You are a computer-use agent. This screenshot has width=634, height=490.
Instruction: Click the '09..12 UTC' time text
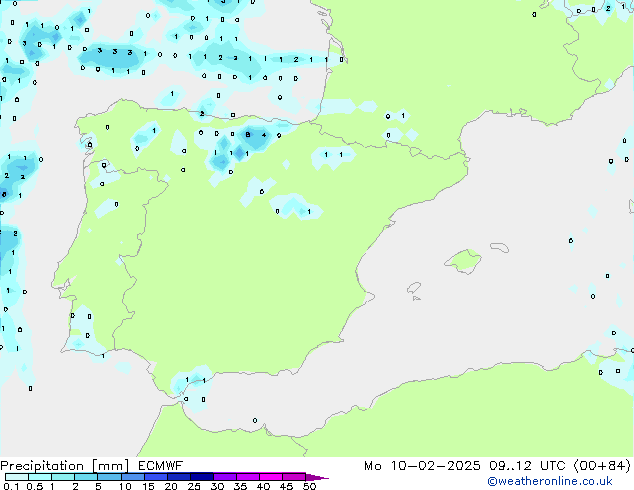tap(527, 466)
